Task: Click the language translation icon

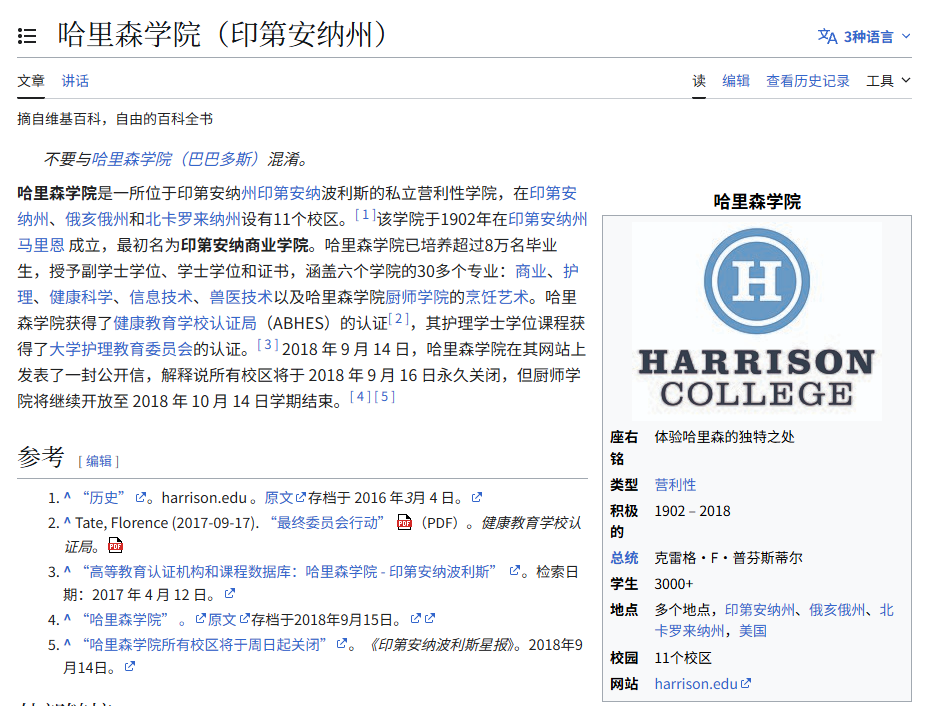Action: [827, 36]
